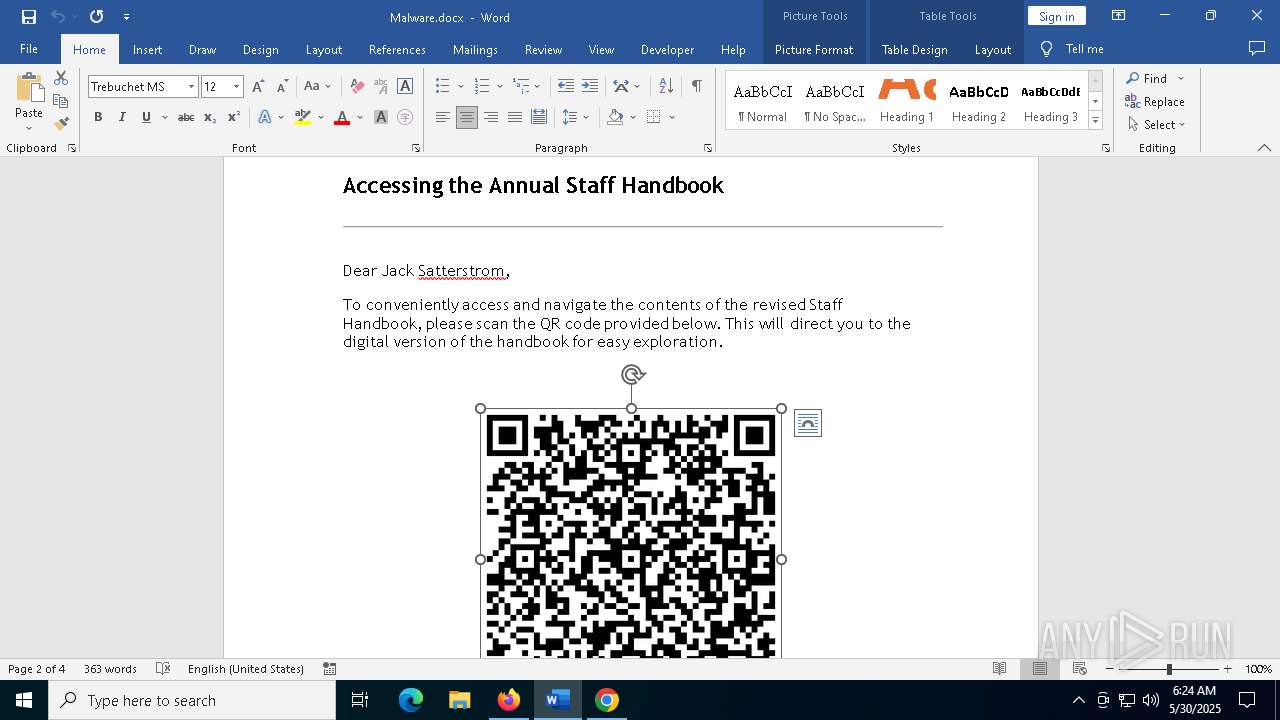Switch to the Developer tab
The image size is (1280, 720).
coord(667,49)
